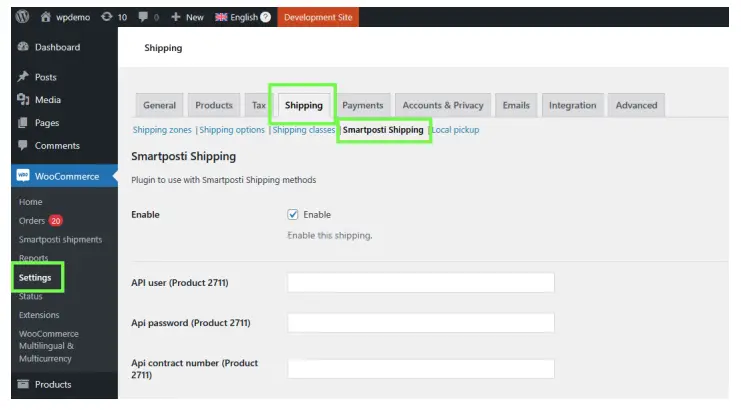Click the Dashboard gauge icon
The width and height of the screenshot is (741, 410).
pos(23,47)
